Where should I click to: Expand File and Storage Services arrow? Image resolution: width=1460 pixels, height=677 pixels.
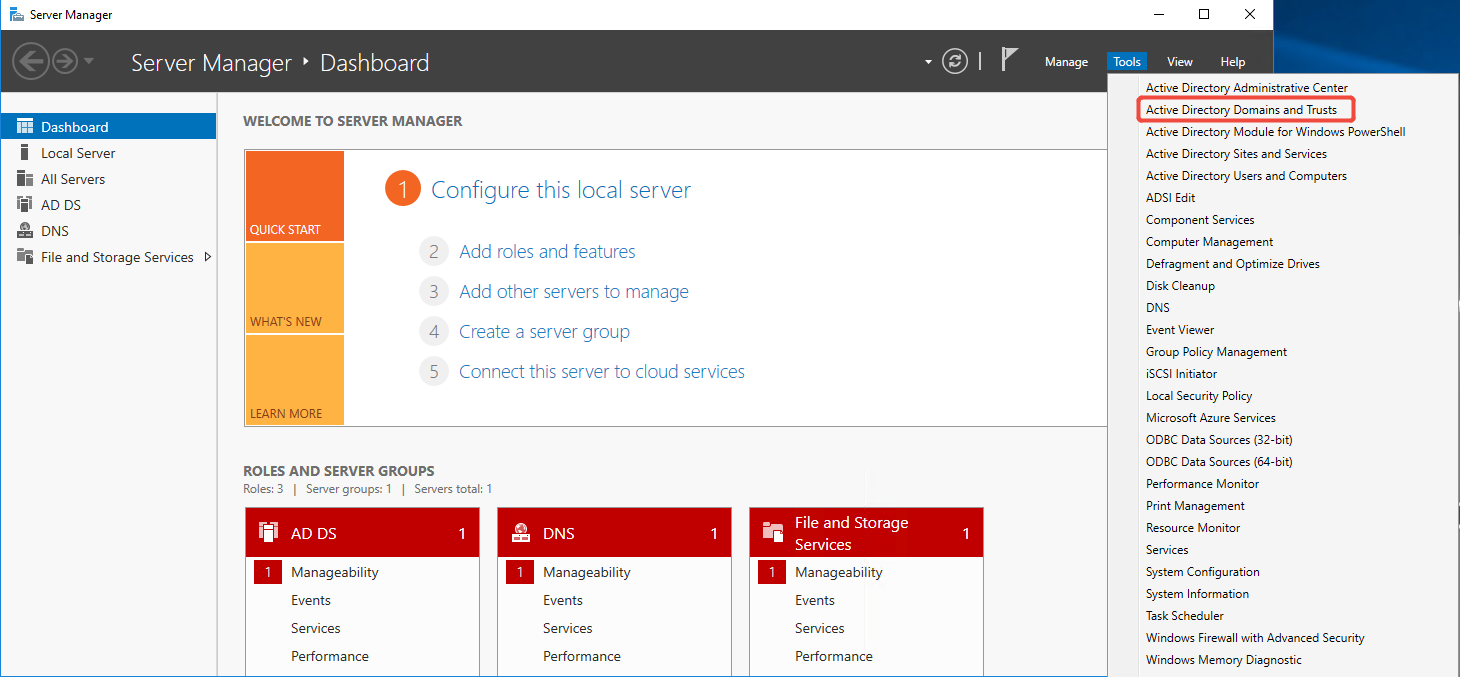[x=208, y=257]
